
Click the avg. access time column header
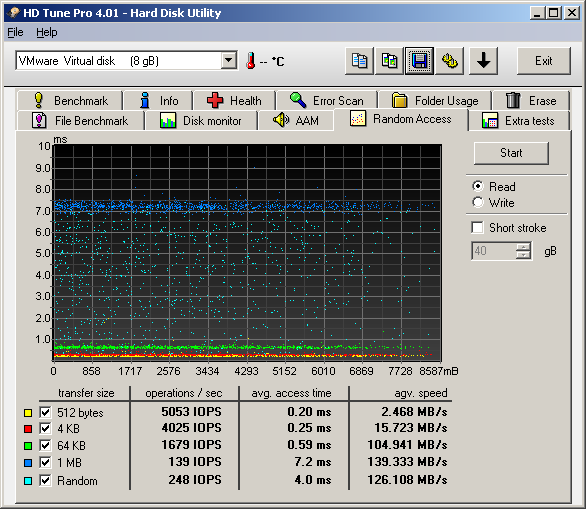click(x=291, y=393)
